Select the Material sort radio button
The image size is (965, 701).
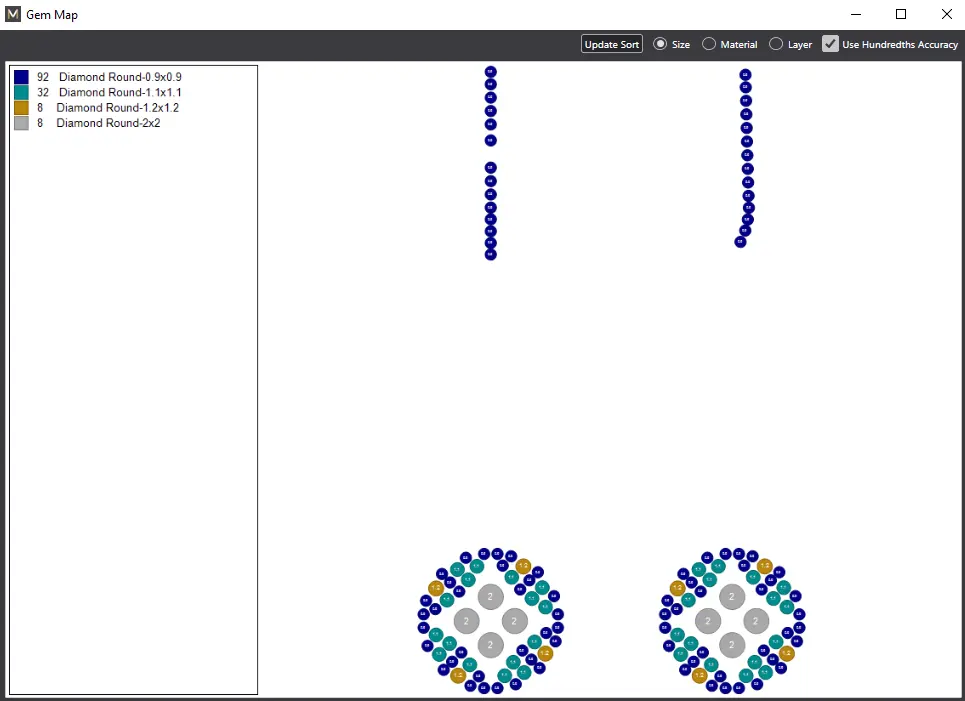click(709, 44)
